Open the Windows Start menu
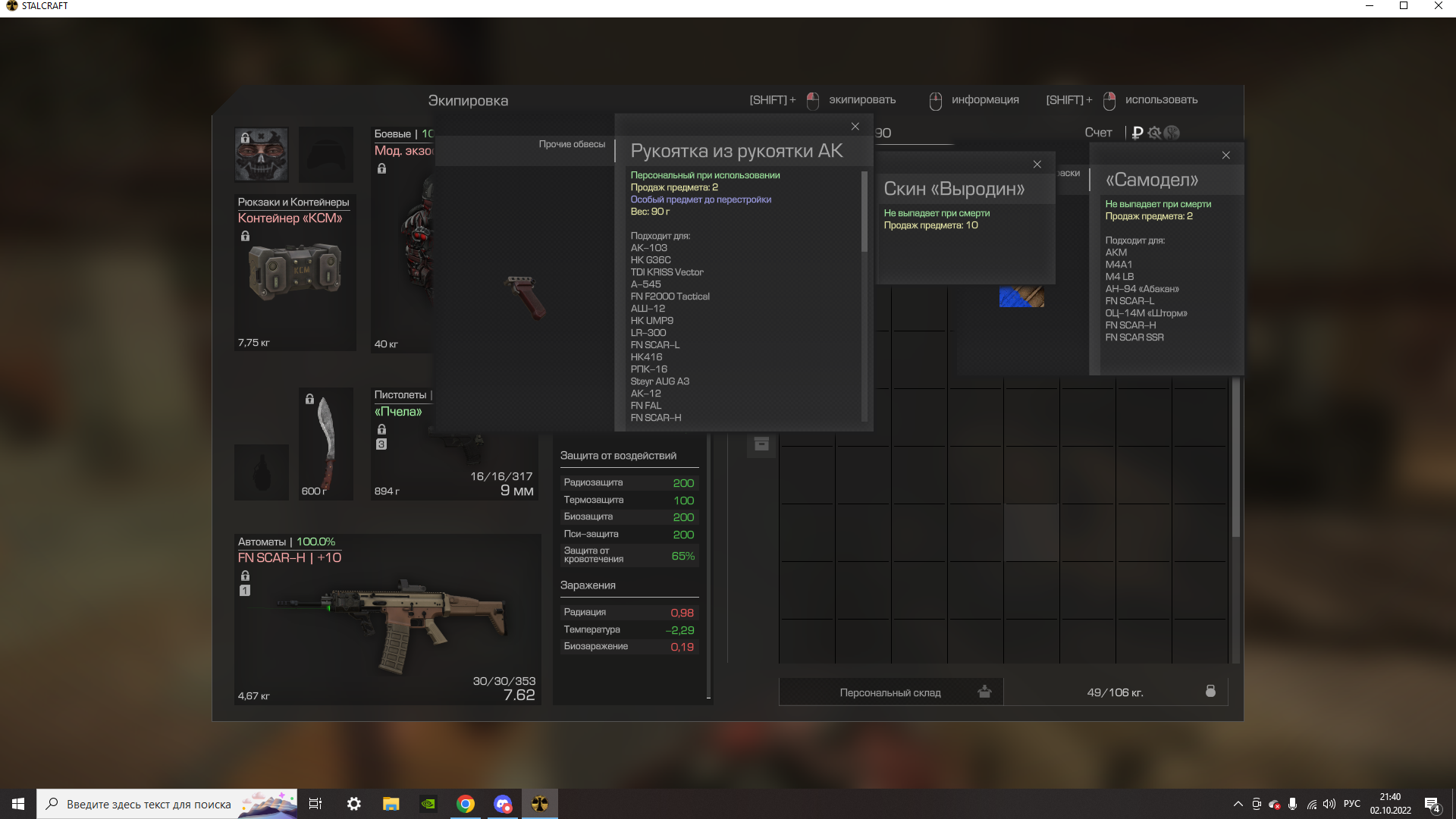This screenshot has width=1456, height=819. [18, 804]
